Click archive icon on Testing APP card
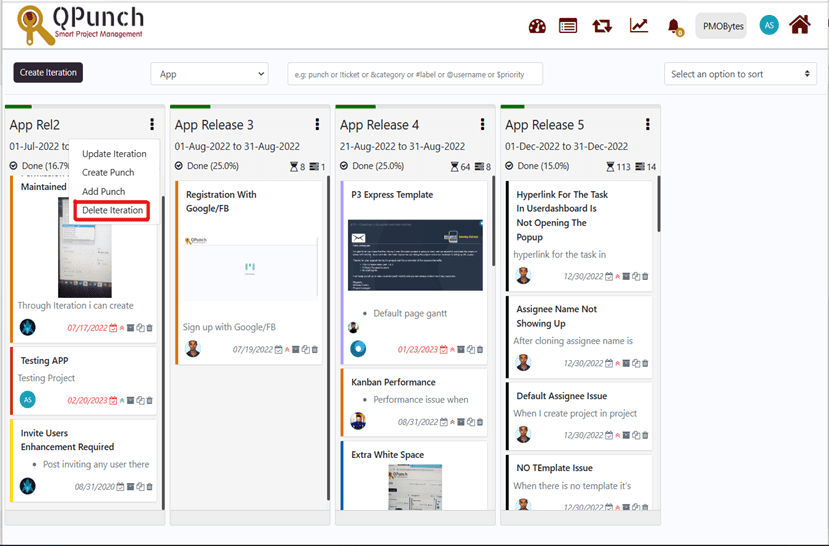Viewport: 829px width, 546px height. pyautogui.click(x=131, y=400)
